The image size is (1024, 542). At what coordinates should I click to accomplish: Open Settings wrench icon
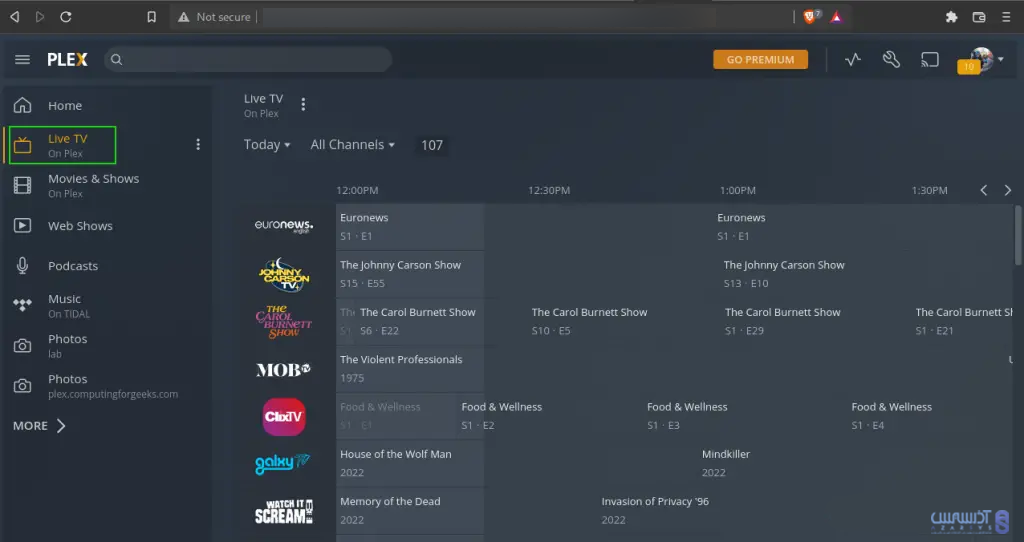891,59
